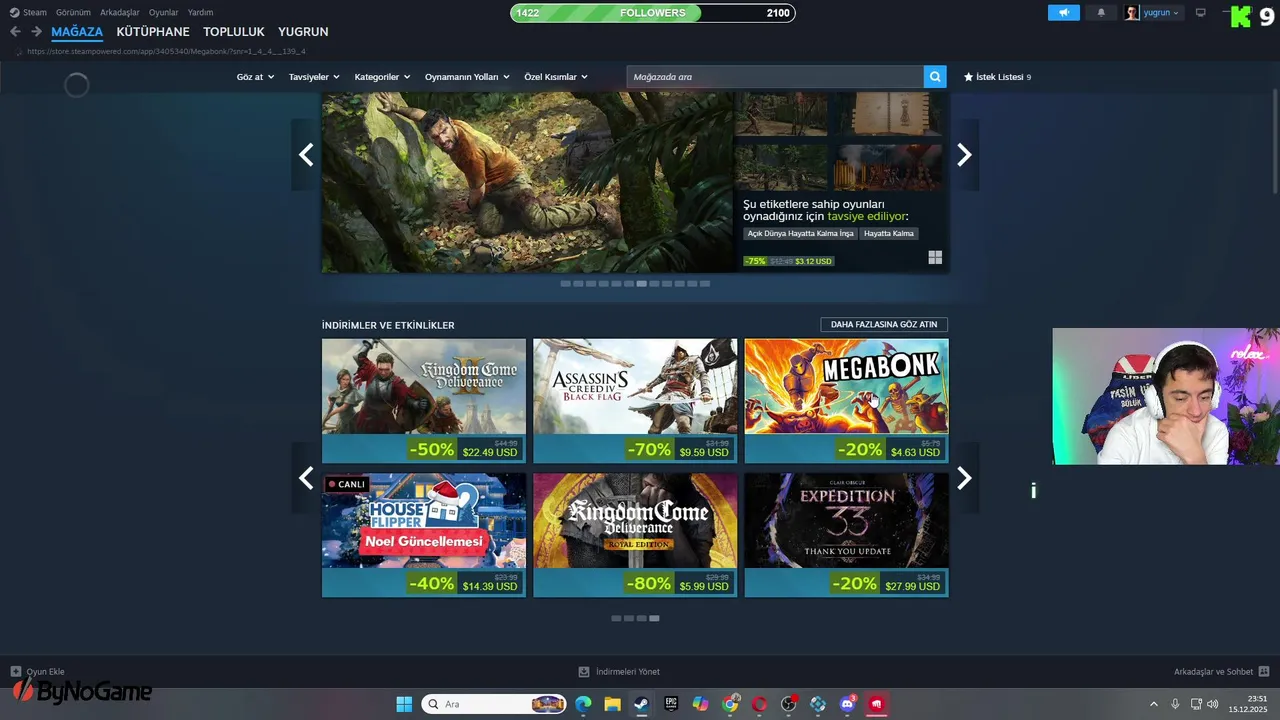This screenshot has width=1280, height=720.
Task: Open Copilot from the taskbar
Action: [x=700, y=704]
